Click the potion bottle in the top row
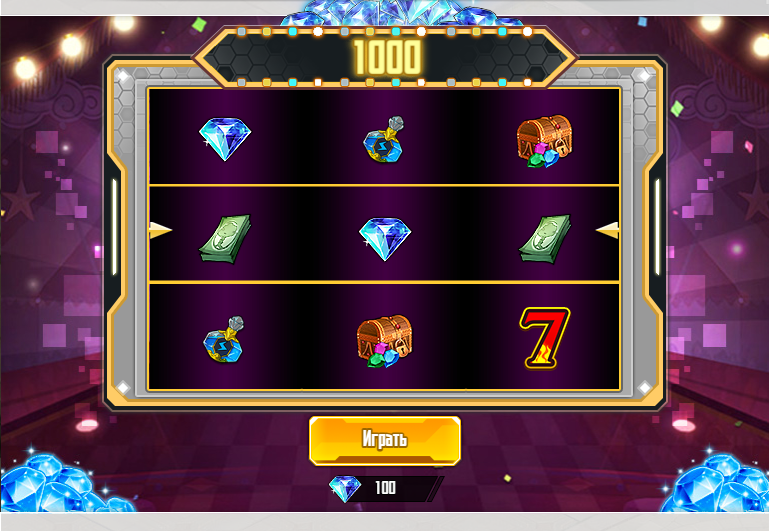Image resolution: width=769 pixels, height=531 pixels. point(384,140)
